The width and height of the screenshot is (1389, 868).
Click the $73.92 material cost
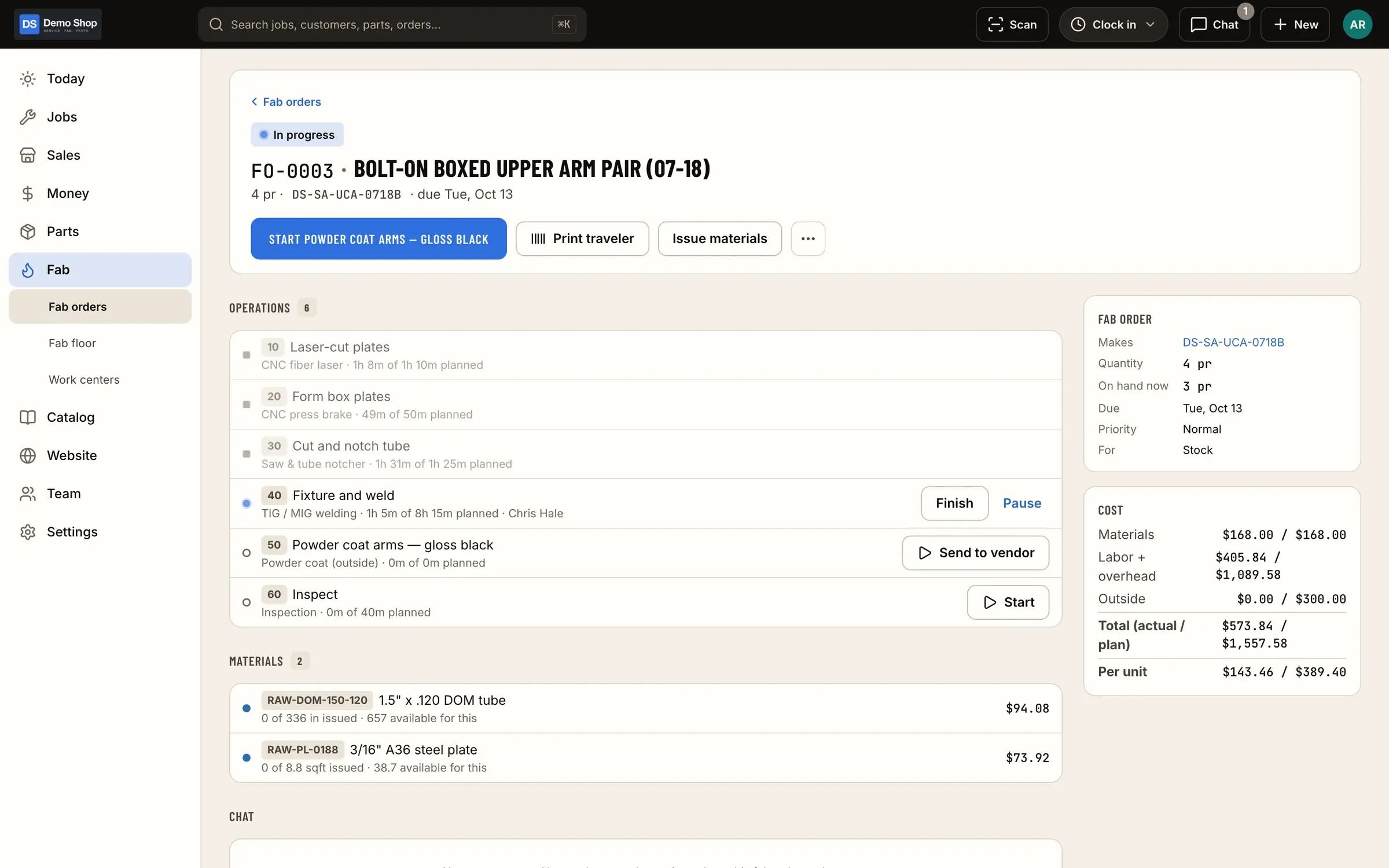(x=1027, y=758)
